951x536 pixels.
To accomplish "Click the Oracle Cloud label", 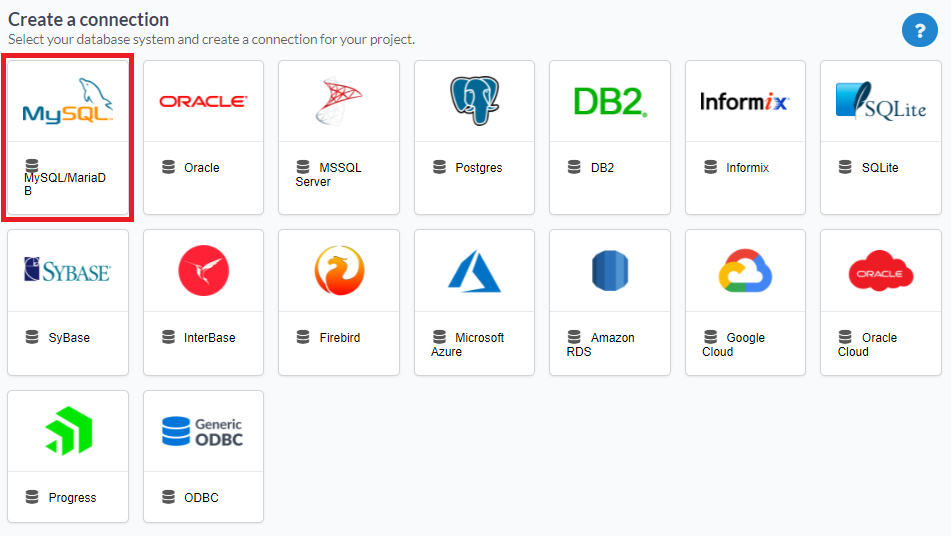I will pos(867,344).
